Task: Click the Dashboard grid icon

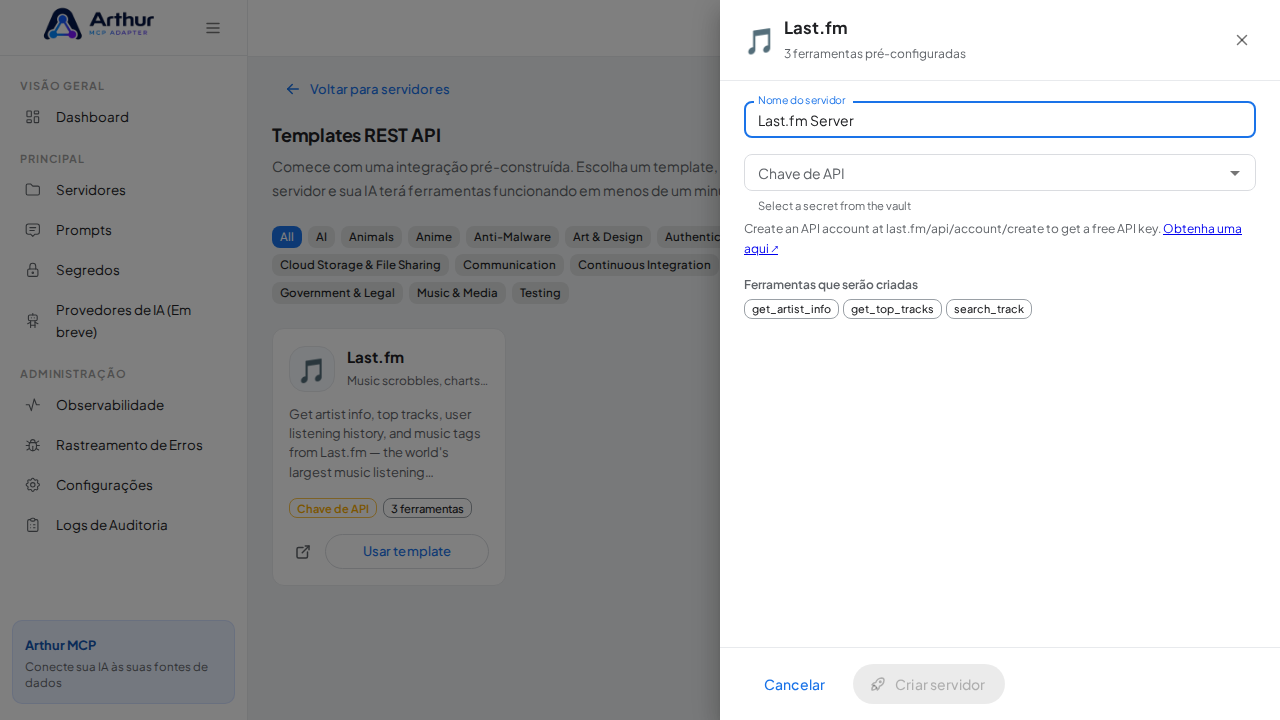Action: [33, 117]
